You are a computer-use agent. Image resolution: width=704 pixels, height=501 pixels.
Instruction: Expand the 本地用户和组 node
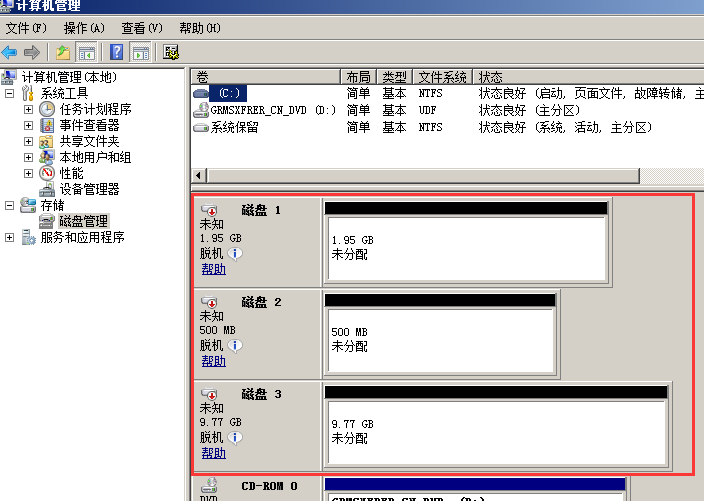tap(28, 158)
